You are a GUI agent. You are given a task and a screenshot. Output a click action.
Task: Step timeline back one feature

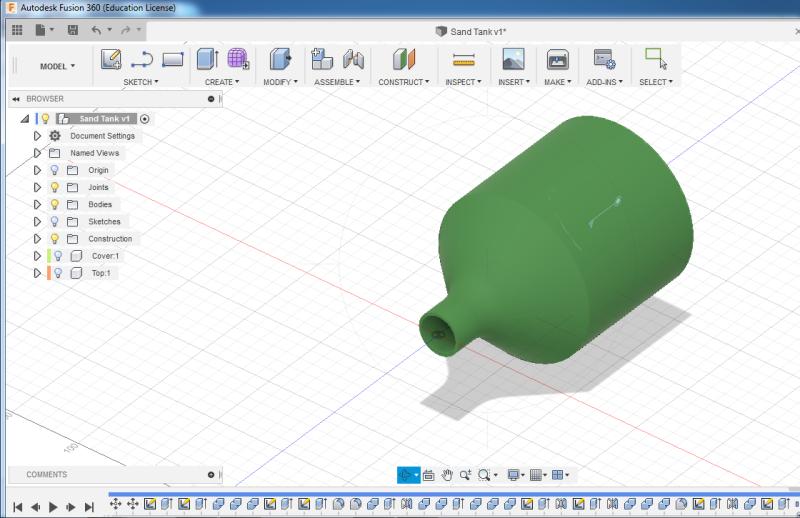tap(35, 507)
